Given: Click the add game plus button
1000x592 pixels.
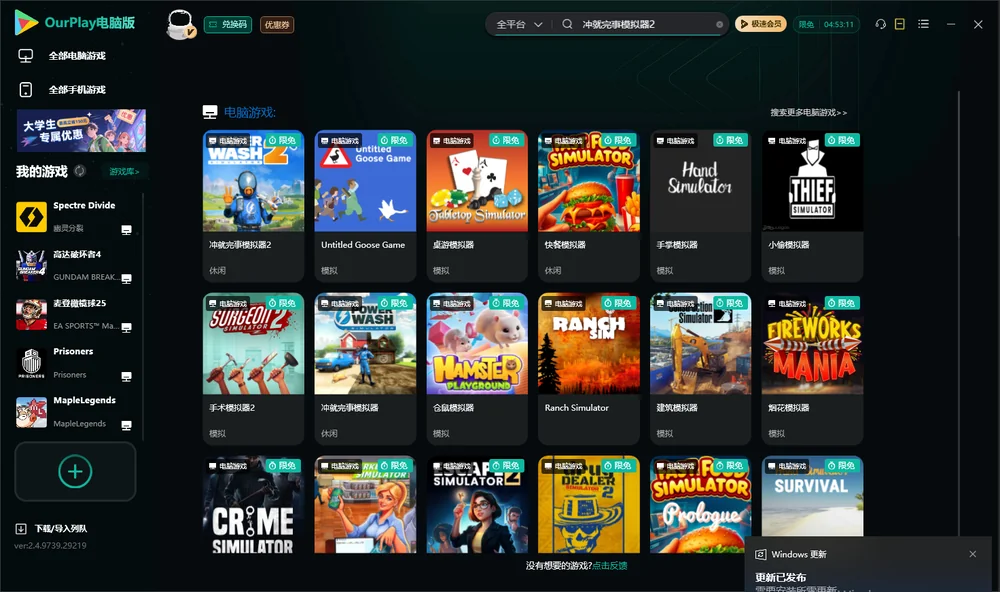Looking at the screenshot, I should pyautogui.click(x=75, y=471).
